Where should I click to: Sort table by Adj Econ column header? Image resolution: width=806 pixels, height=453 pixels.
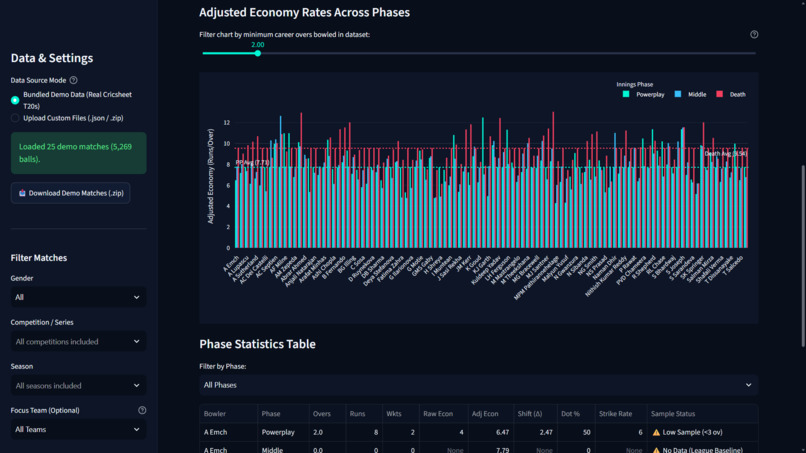click(490, 414)
